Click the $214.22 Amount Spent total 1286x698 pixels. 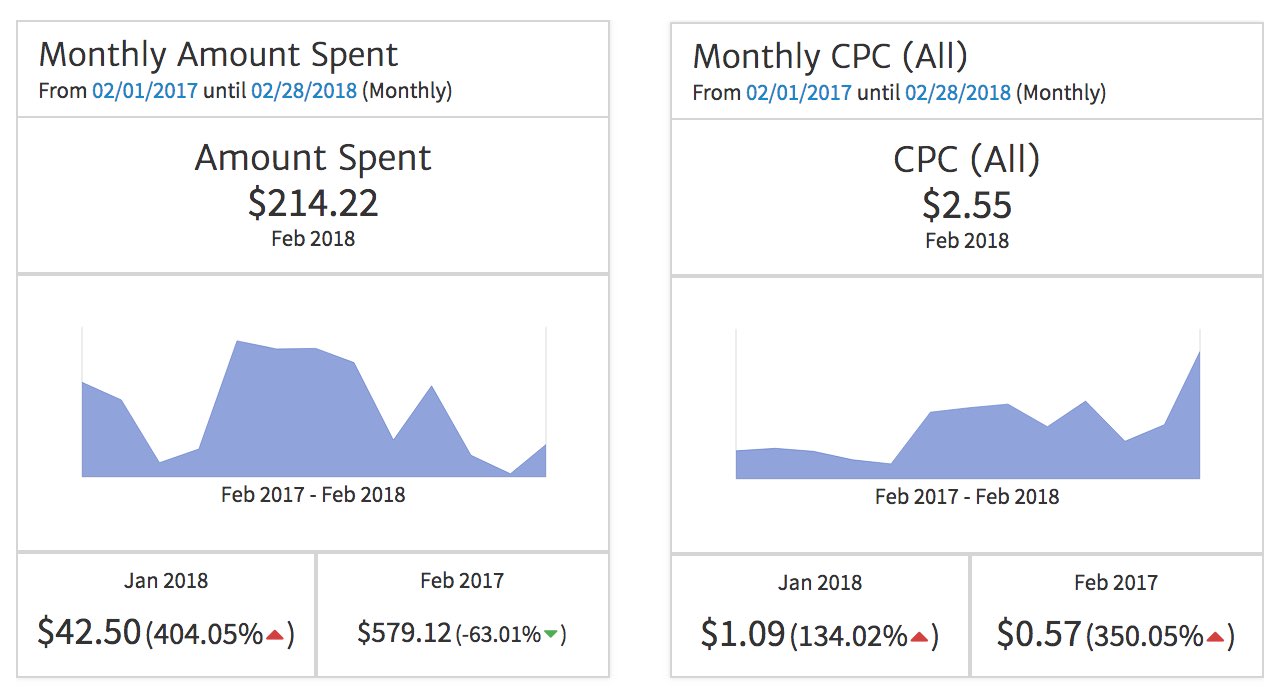click(x=313, y=203)
